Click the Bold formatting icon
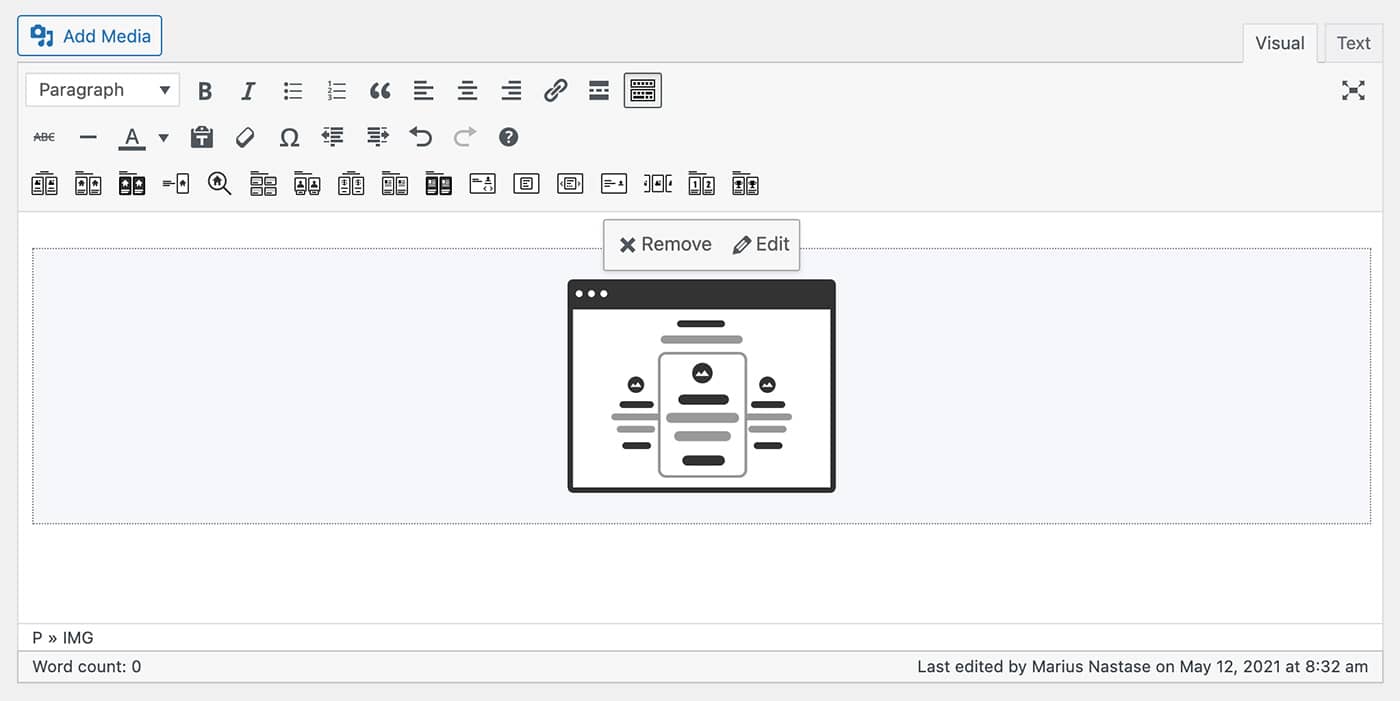The image size is (1400, 701). 205,91
